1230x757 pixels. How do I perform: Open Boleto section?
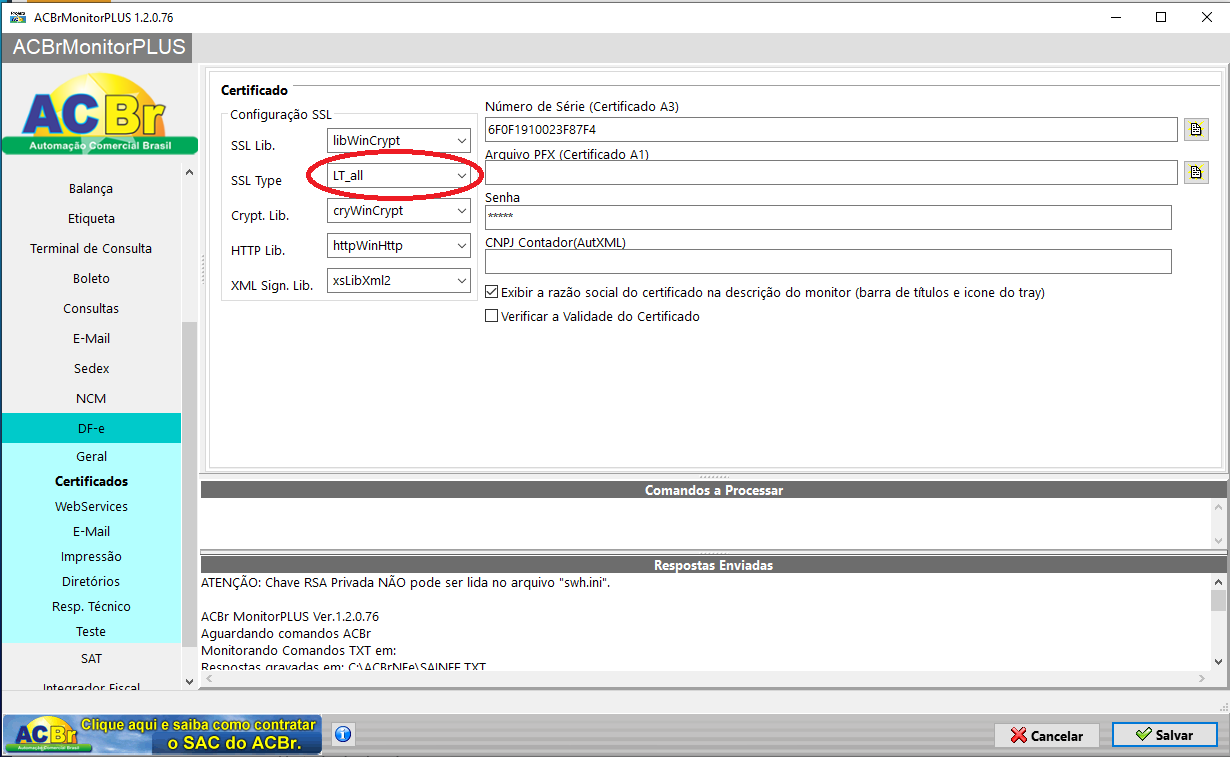pos(91,278)
